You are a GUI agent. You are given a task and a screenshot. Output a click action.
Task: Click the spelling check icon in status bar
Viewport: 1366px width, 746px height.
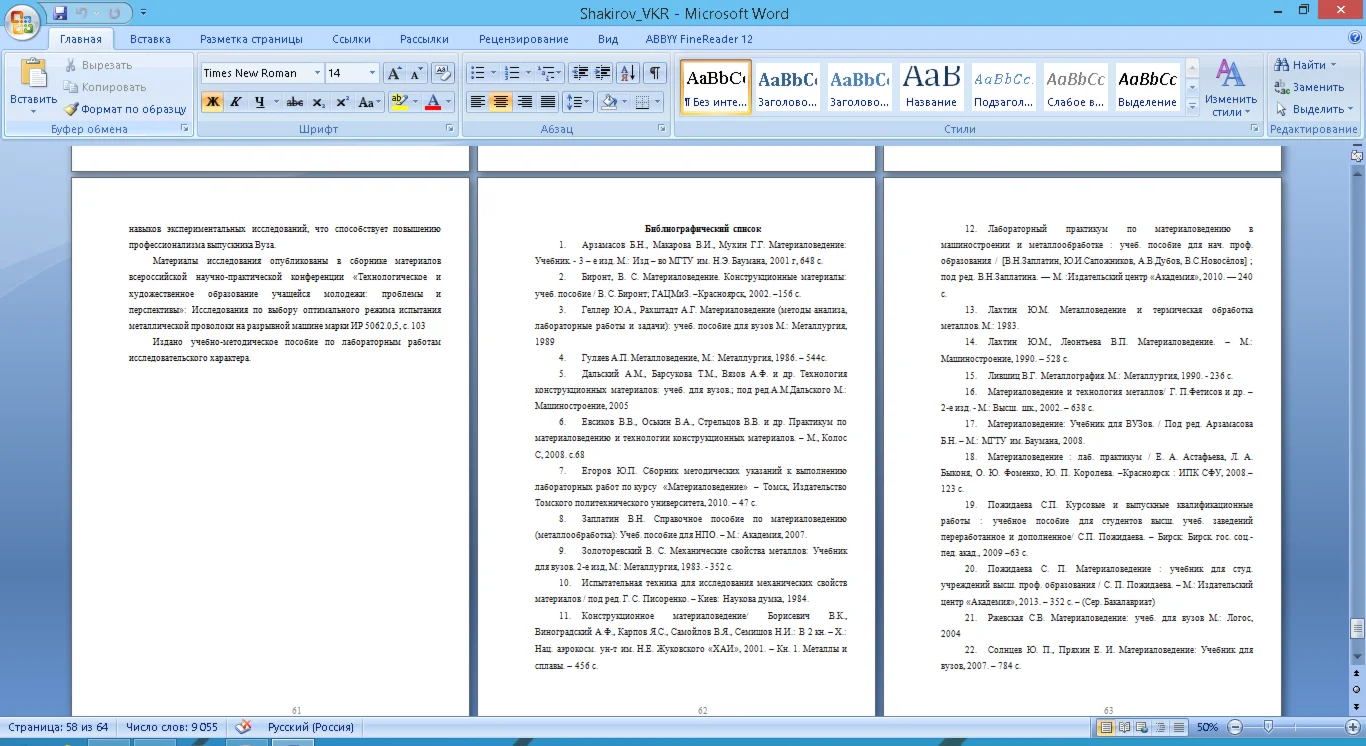click(x=242, y=727)
